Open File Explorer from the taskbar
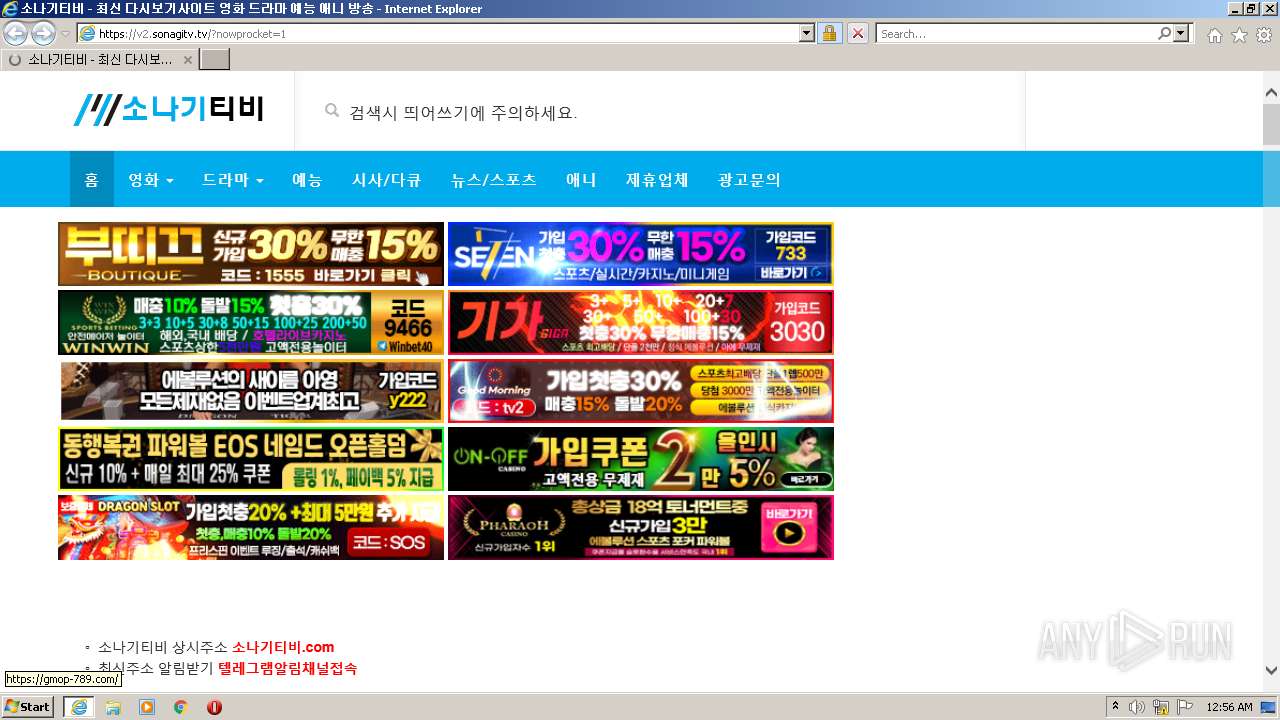This screenshot has height=720, width=1280. click(113, 707)
